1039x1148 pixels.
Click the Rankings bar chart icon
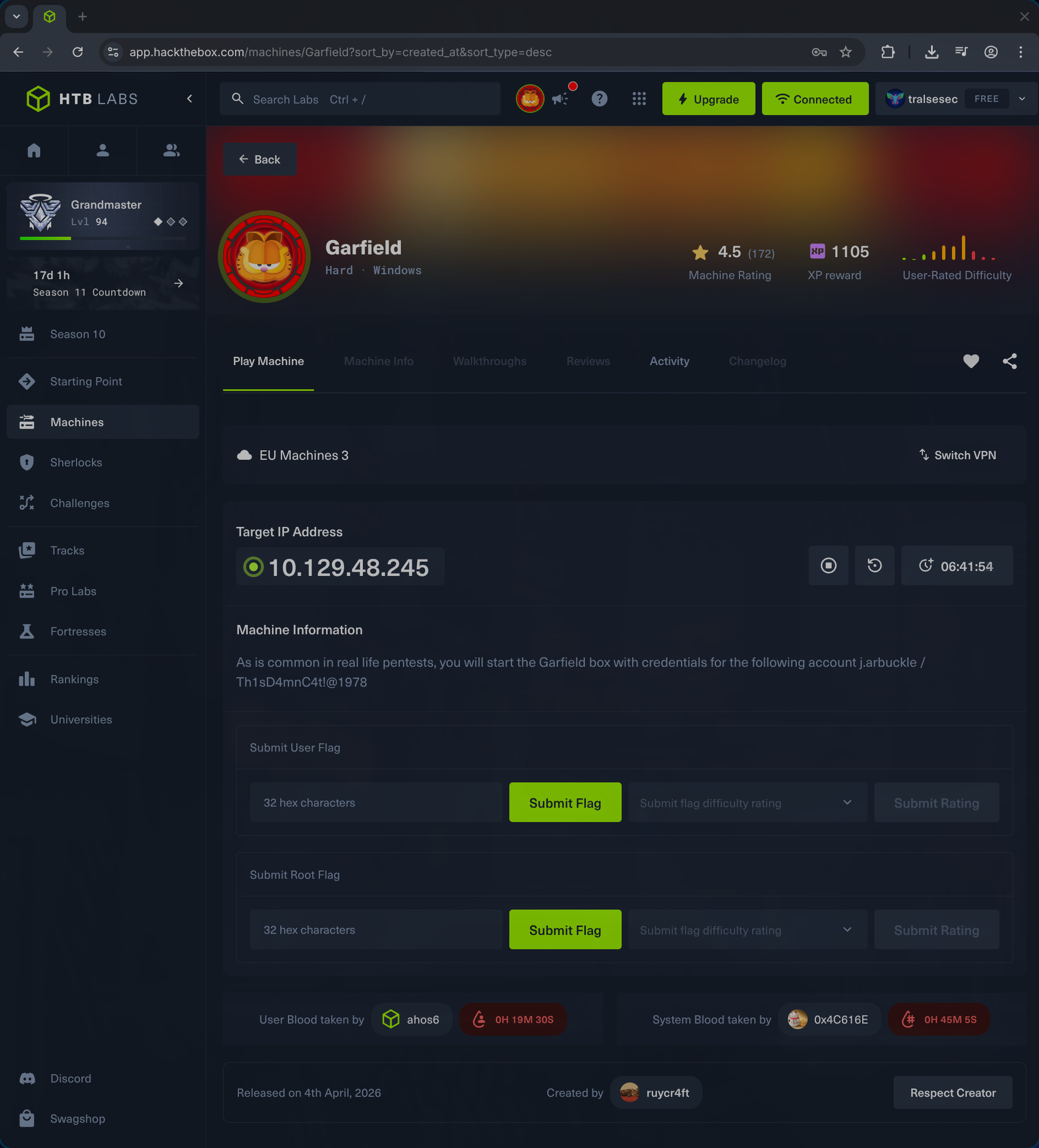(27, 679)
